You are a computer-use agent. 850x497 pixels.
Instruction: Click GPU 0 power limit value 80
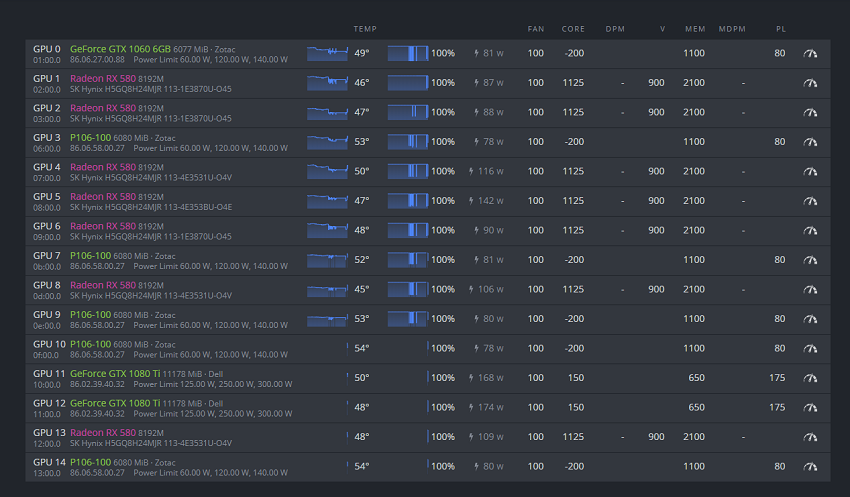click(x=780, y=53)
